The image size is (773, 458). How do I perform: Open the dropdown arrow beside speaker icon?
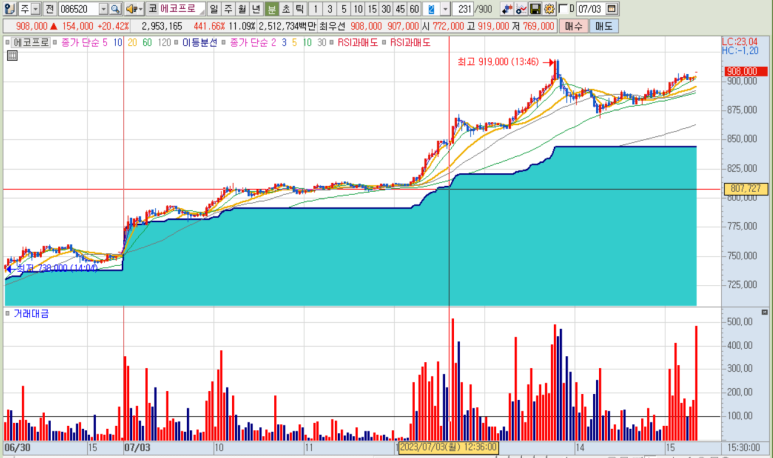(x=141, y=9)
